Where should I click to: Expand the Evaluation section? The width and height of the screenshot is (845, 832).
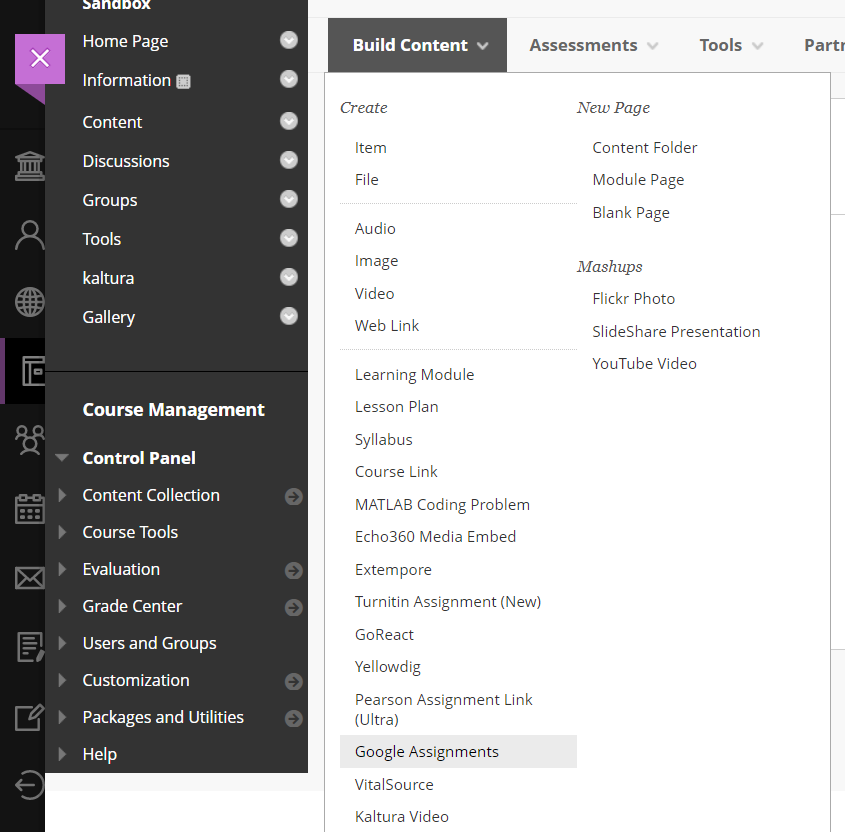pos(63,569)
